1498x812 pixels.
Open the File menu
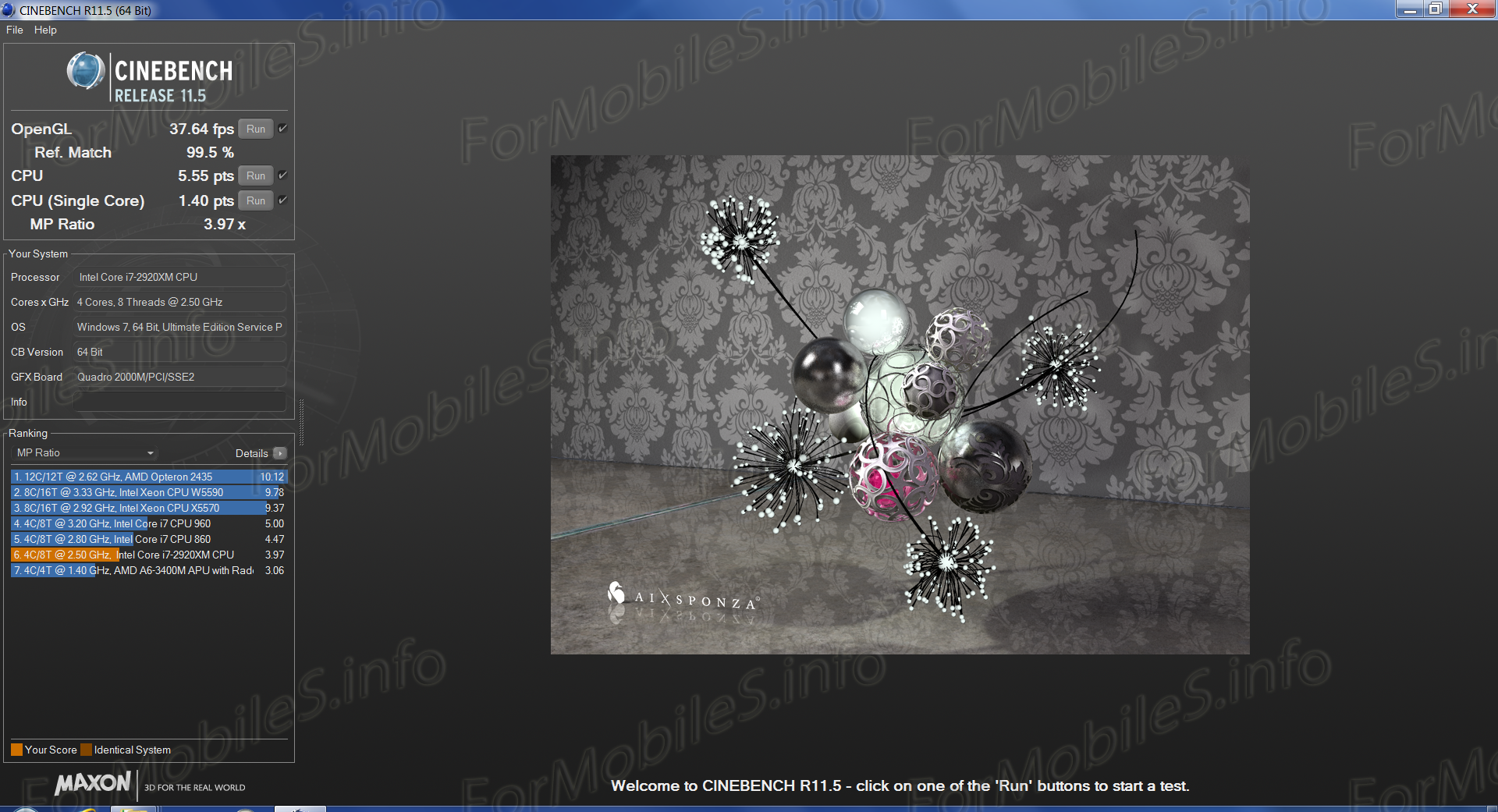point(14,30)
